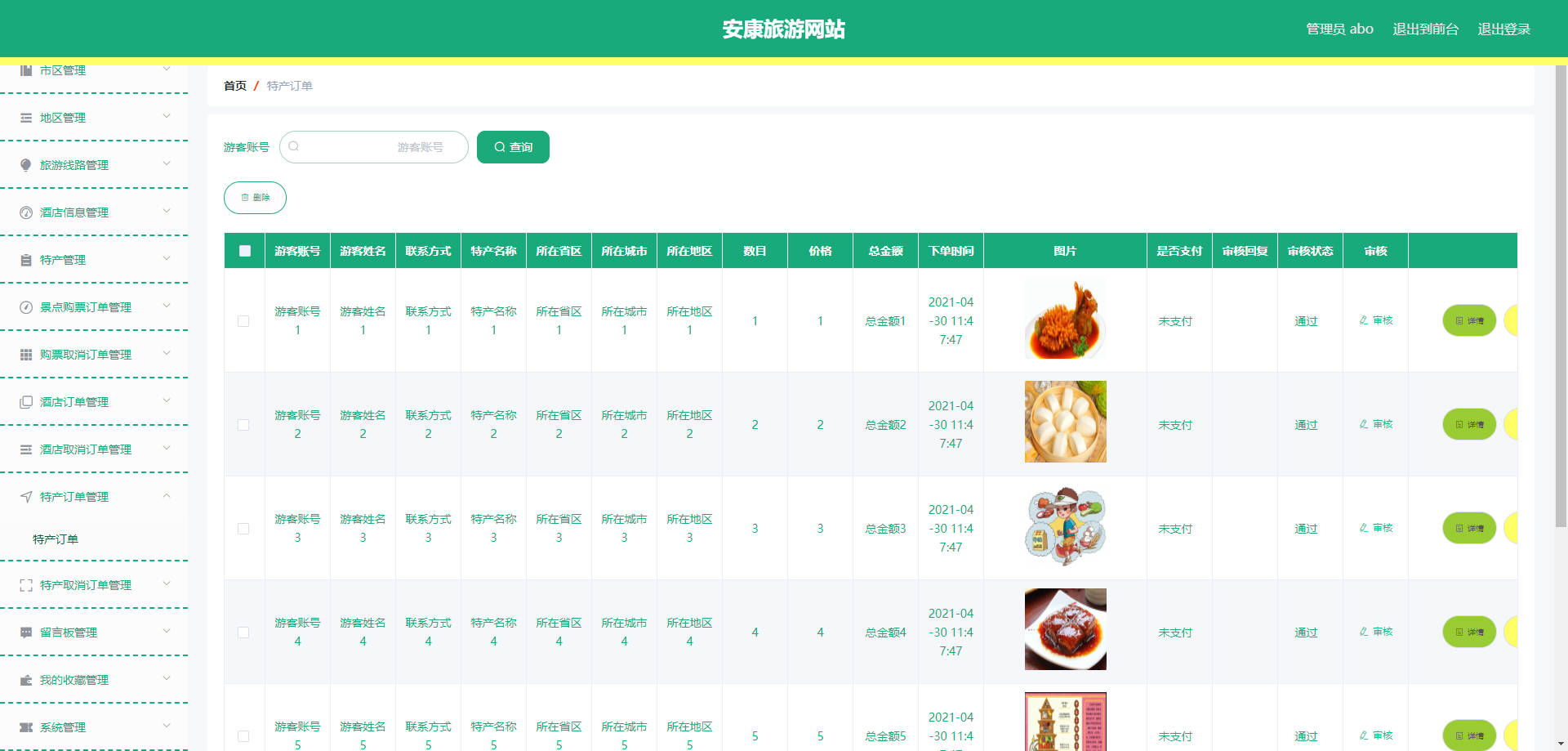The width and height of the screenshot is (1568, 751).
Task: Open the squirrel fish image in row 1
Action: click(1065, 318)
